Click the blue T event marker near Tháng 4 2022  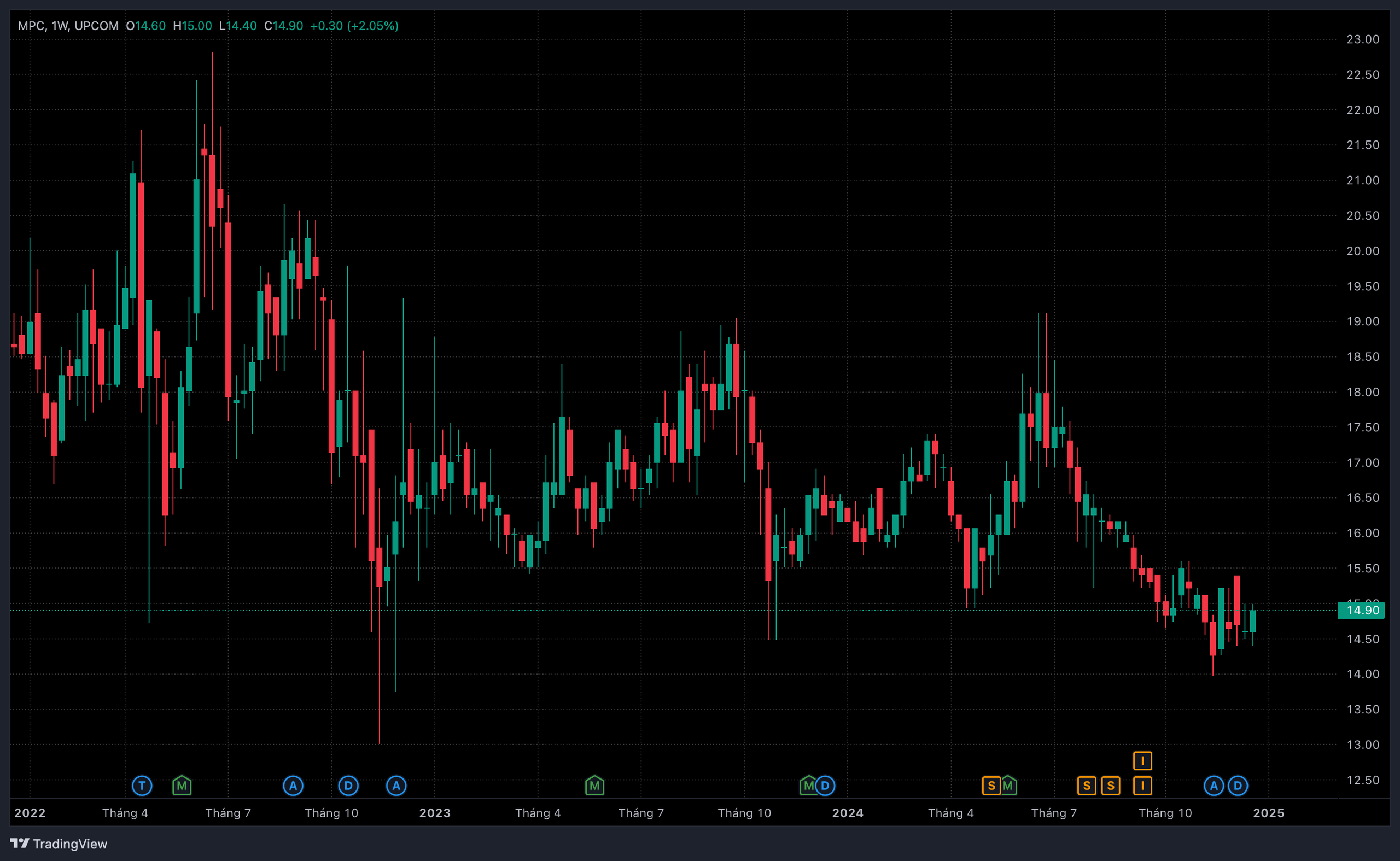[x=142, y=786]
